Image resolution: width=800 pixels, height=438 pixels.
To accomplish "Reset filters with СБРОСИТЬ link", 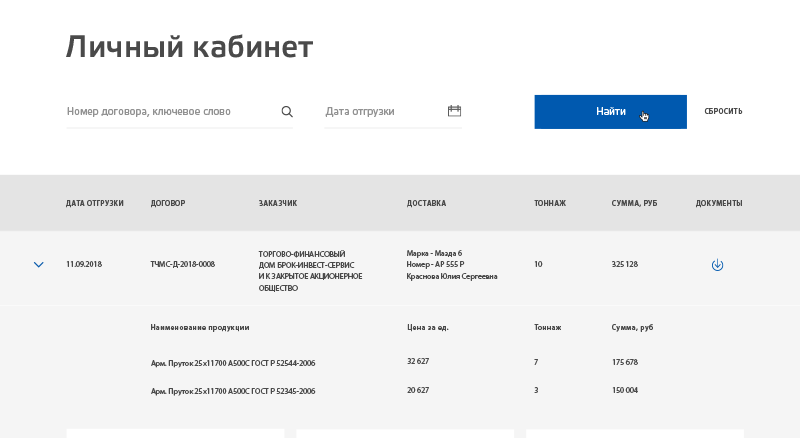I will 723,111.
